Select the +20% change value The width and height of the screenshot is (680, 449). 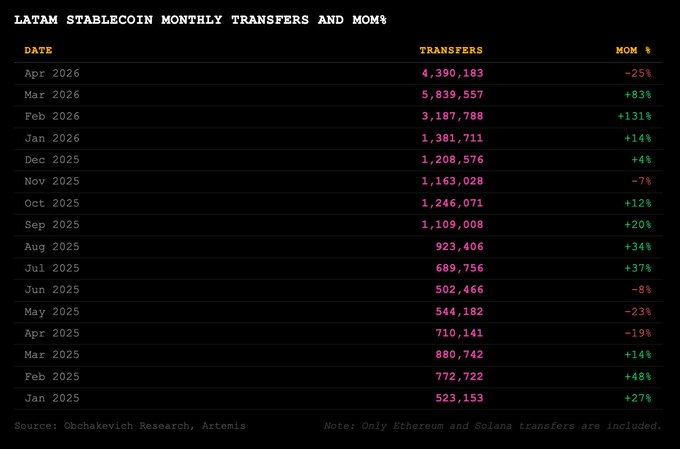(638, 225)
